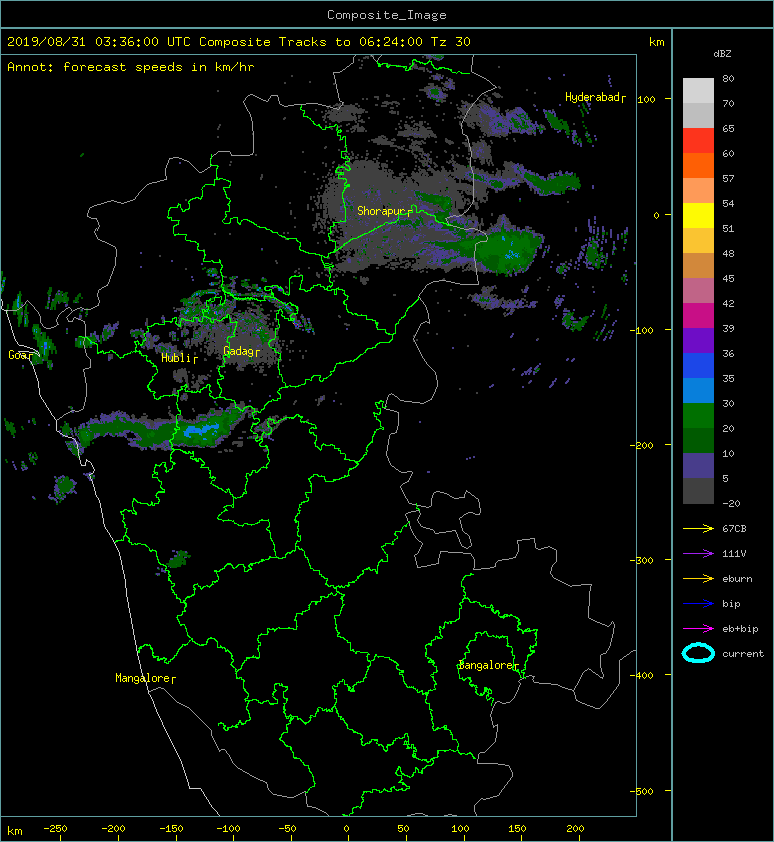Select the '-500' tick on the vertical axis

tap(642, 791)
